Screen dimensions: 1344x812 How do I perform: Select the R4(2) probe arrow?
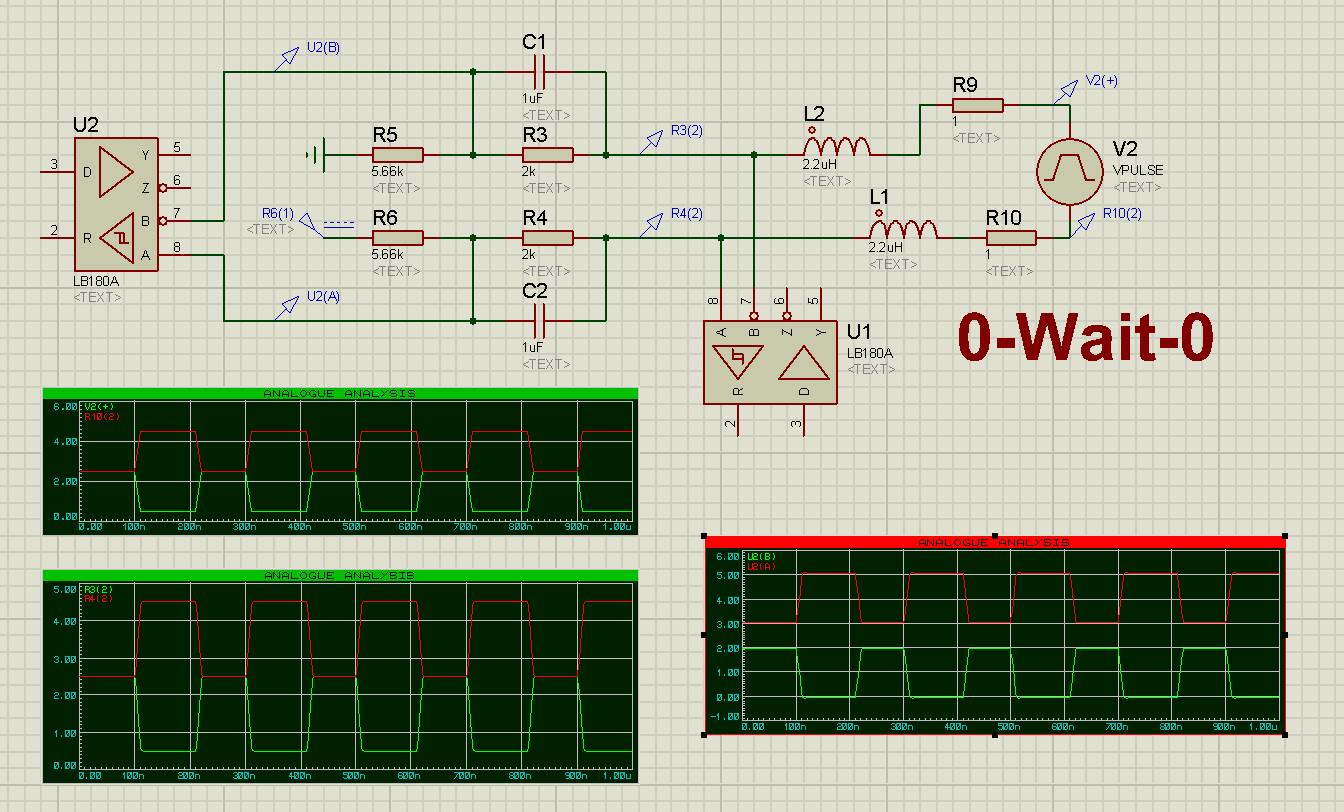[x=655, y=223]
